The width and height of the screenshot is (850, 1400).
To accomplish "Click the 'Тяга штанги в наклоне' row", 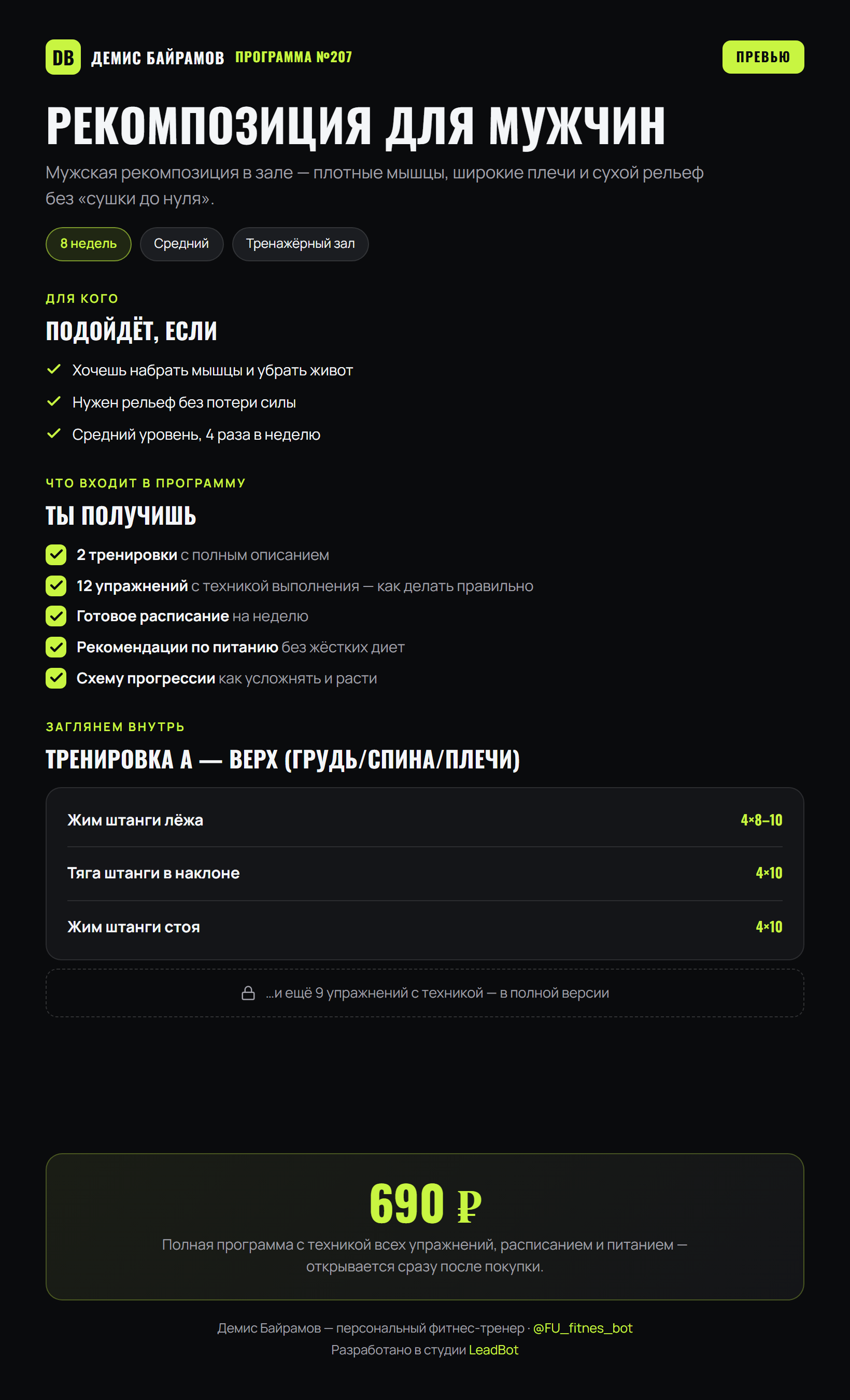I will [424, 873].
